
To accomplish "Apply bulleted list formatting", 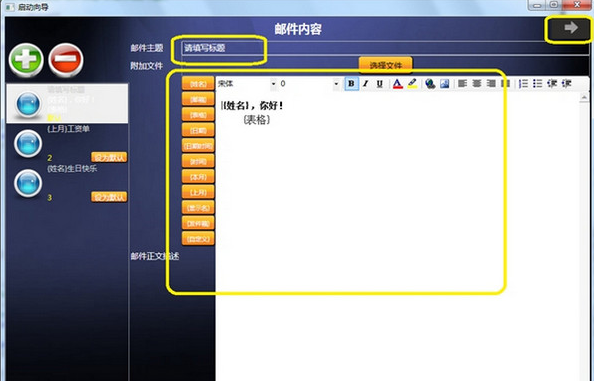I will (x=538, y=83).
